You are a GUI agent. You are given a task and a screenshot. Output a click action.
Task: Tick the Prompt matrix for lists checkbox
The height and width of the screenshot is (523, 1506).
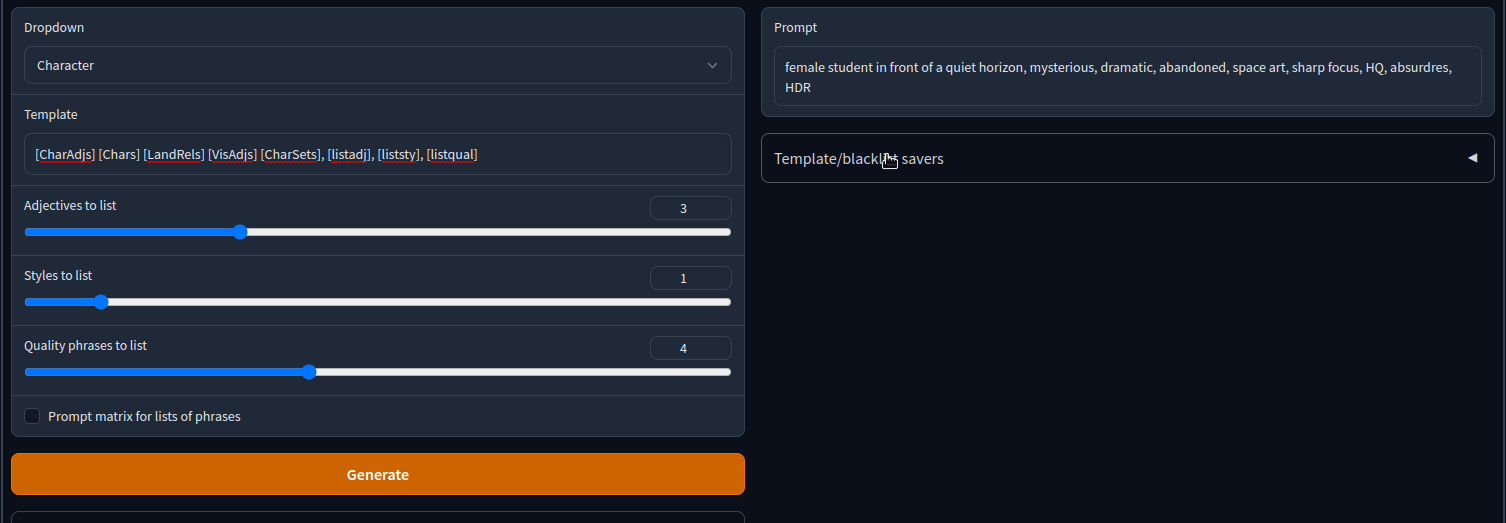32,416
